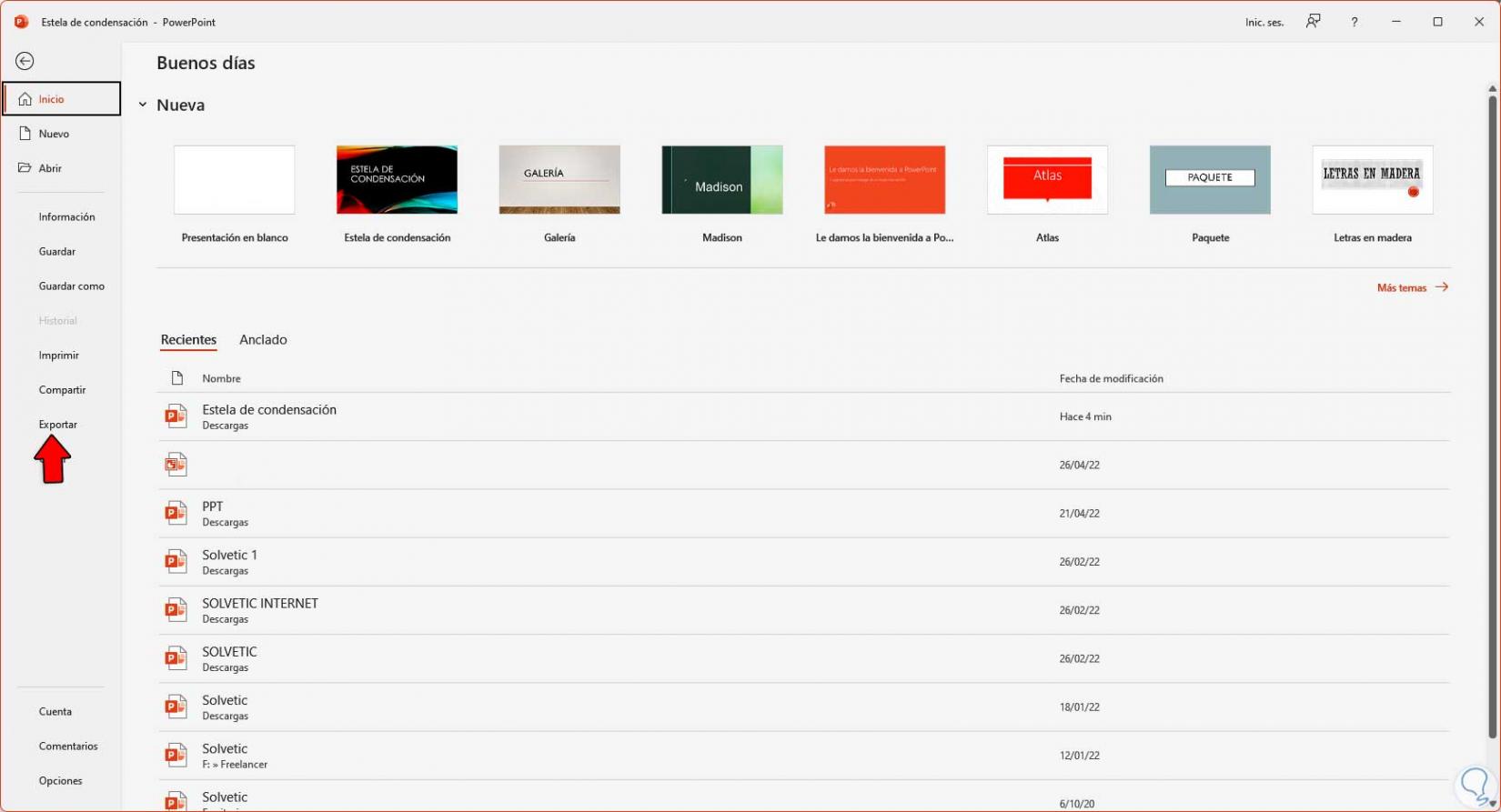1501x812 pixels.
Task: Open the Exportar option
Action: coord(58,425)
